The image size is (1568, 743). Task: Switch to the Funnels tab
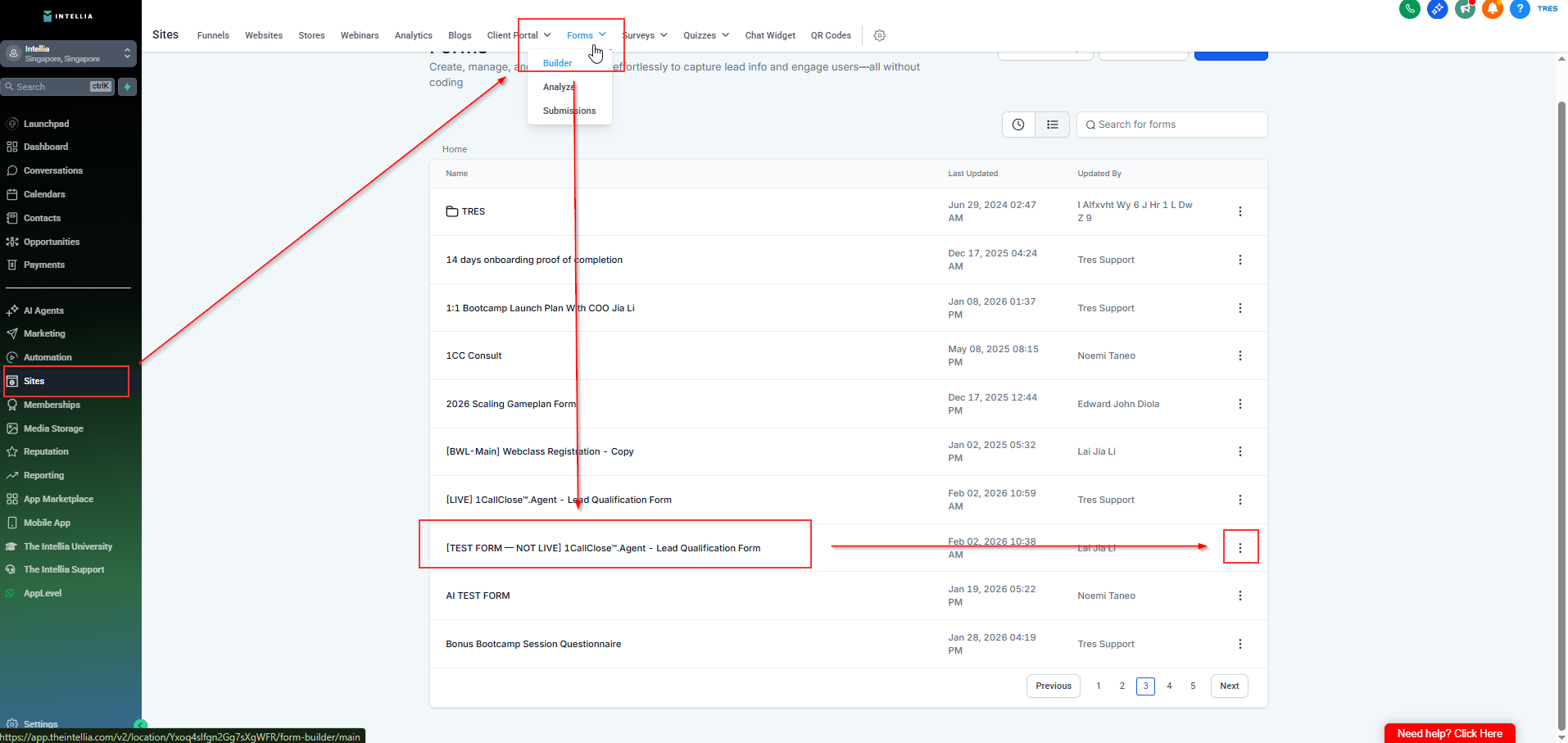pyautogui.click(x=213, y=35)
